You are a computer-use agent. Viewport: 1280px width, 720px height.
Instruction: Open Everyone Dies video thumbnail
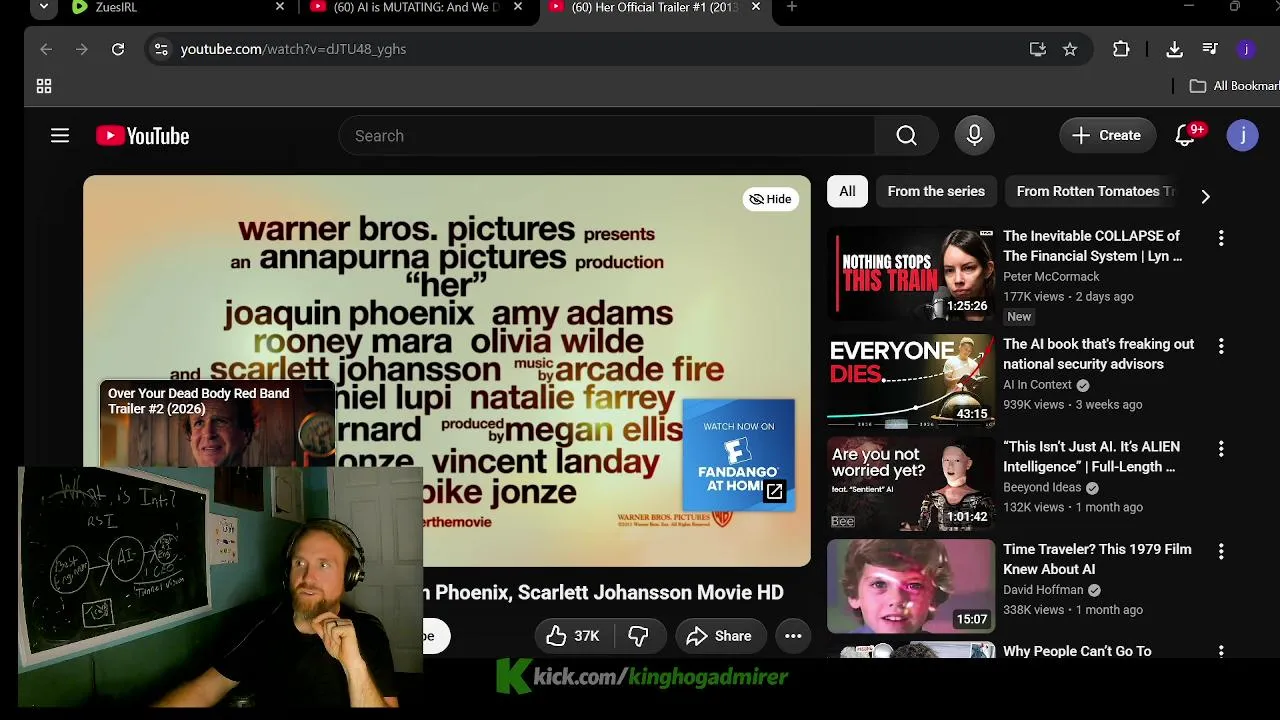point(911,382)
